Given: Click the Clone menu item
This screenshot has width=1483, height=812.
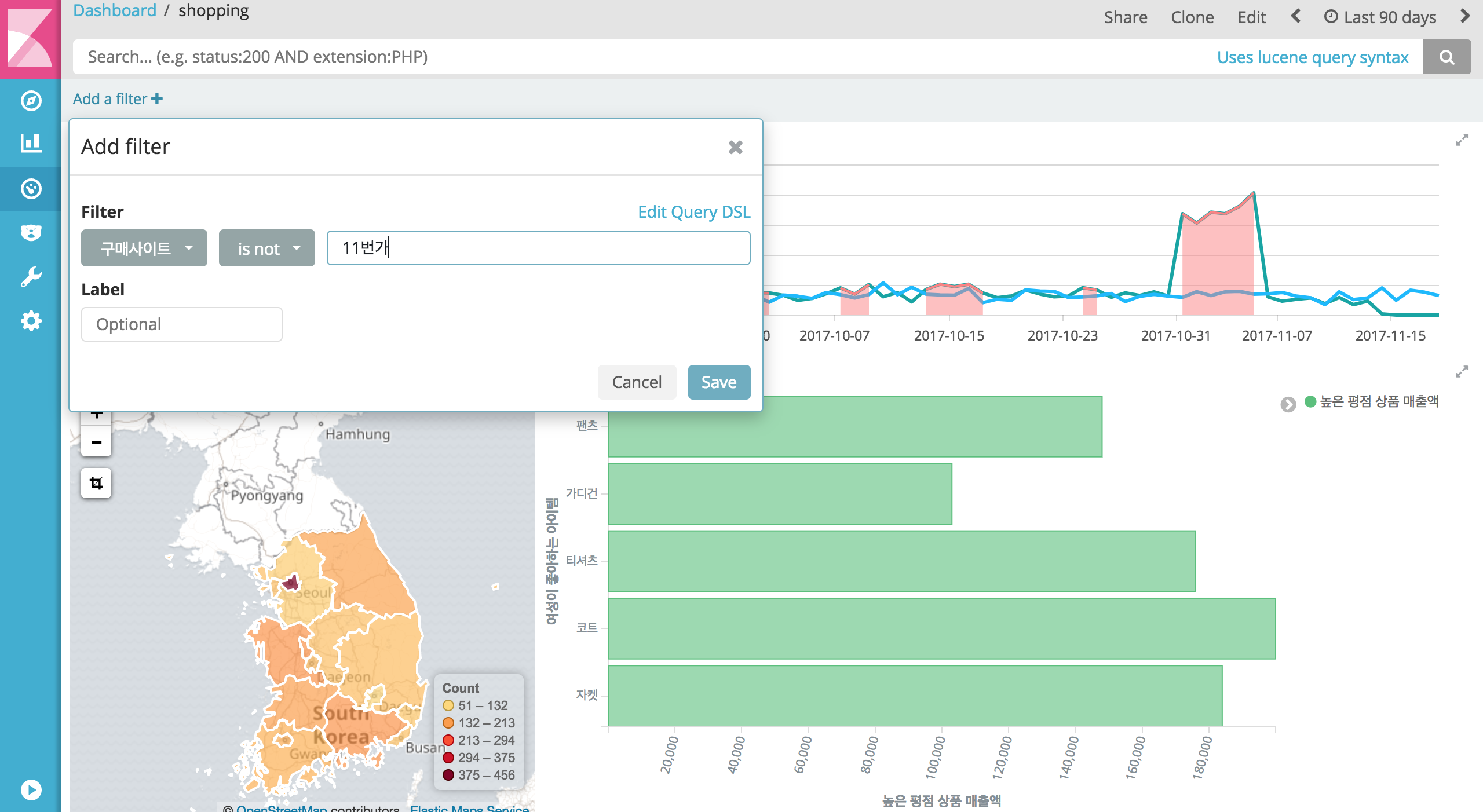Looking at the screenshot, I should tap(1192, 17).
